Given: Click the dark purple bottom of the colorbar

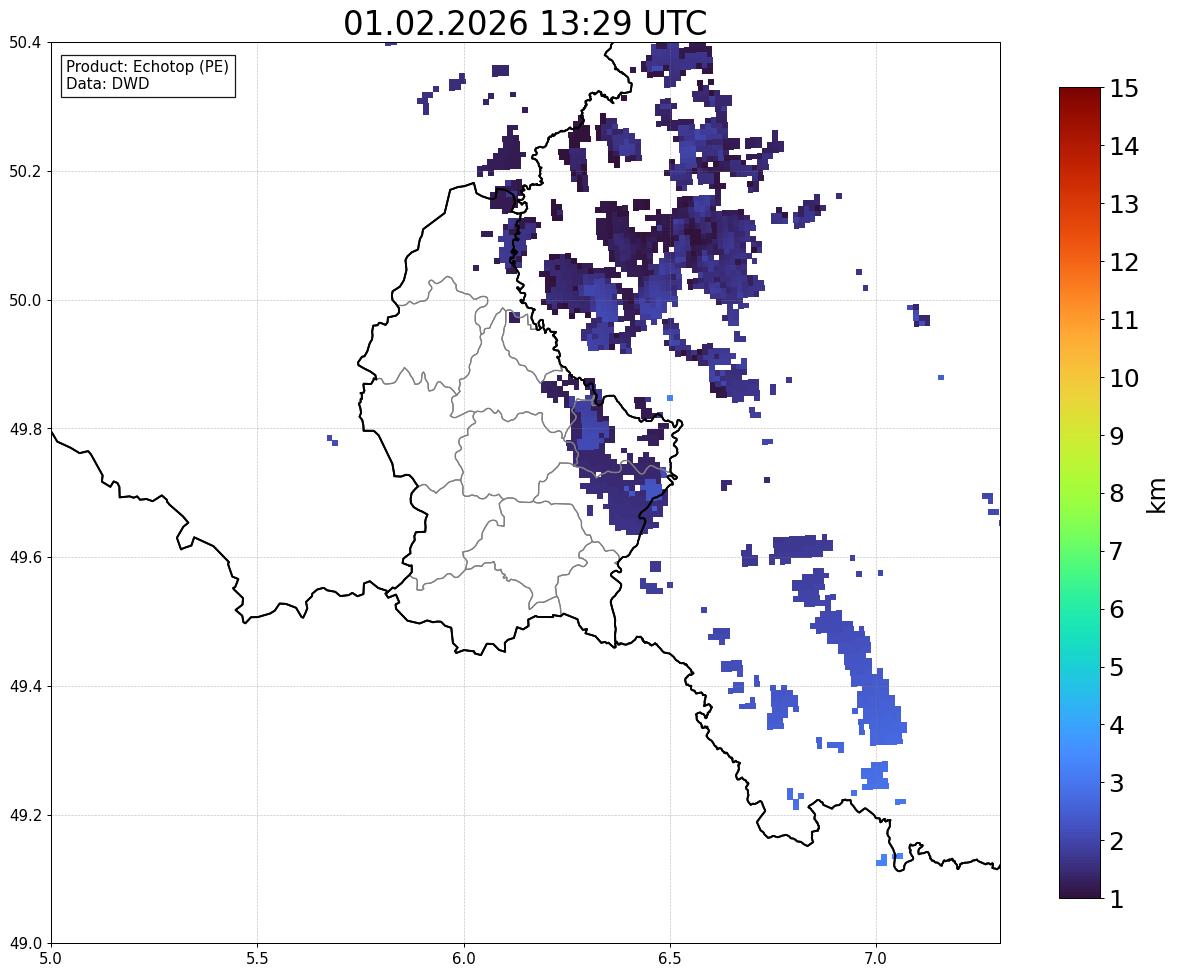Looking at the screenshot, I should [x=1080, y=891].
